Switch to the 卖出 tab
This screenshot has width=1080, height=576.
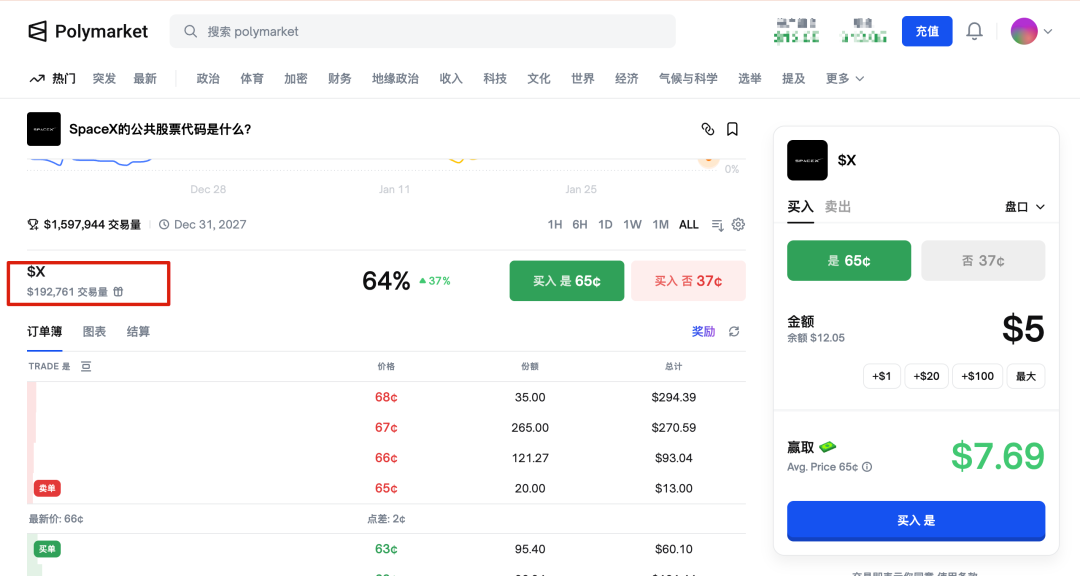click(837, 207)
